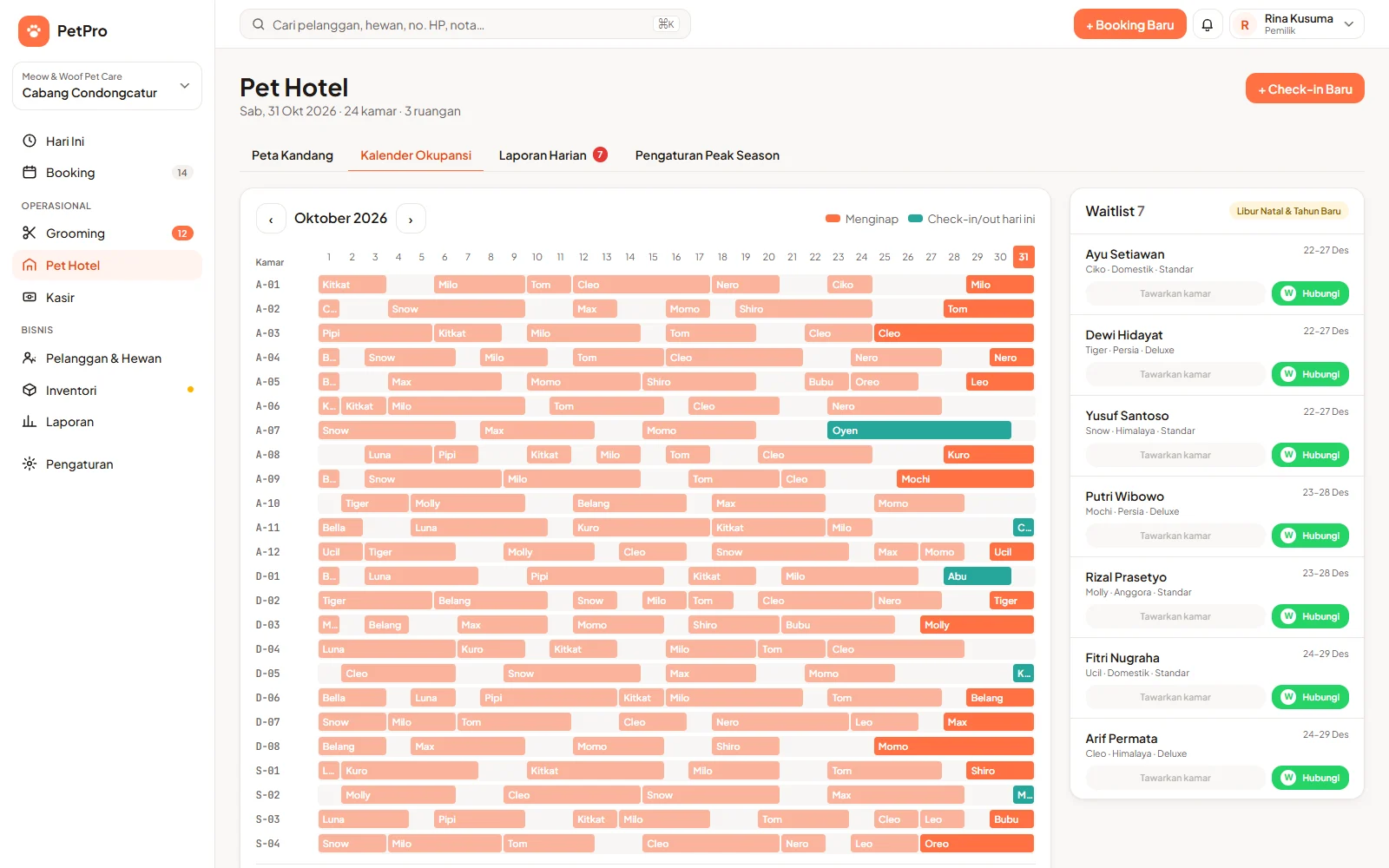Click the PetPro paw logo icon
Screen dimensions: 1389x868
[x=34, y=31]
